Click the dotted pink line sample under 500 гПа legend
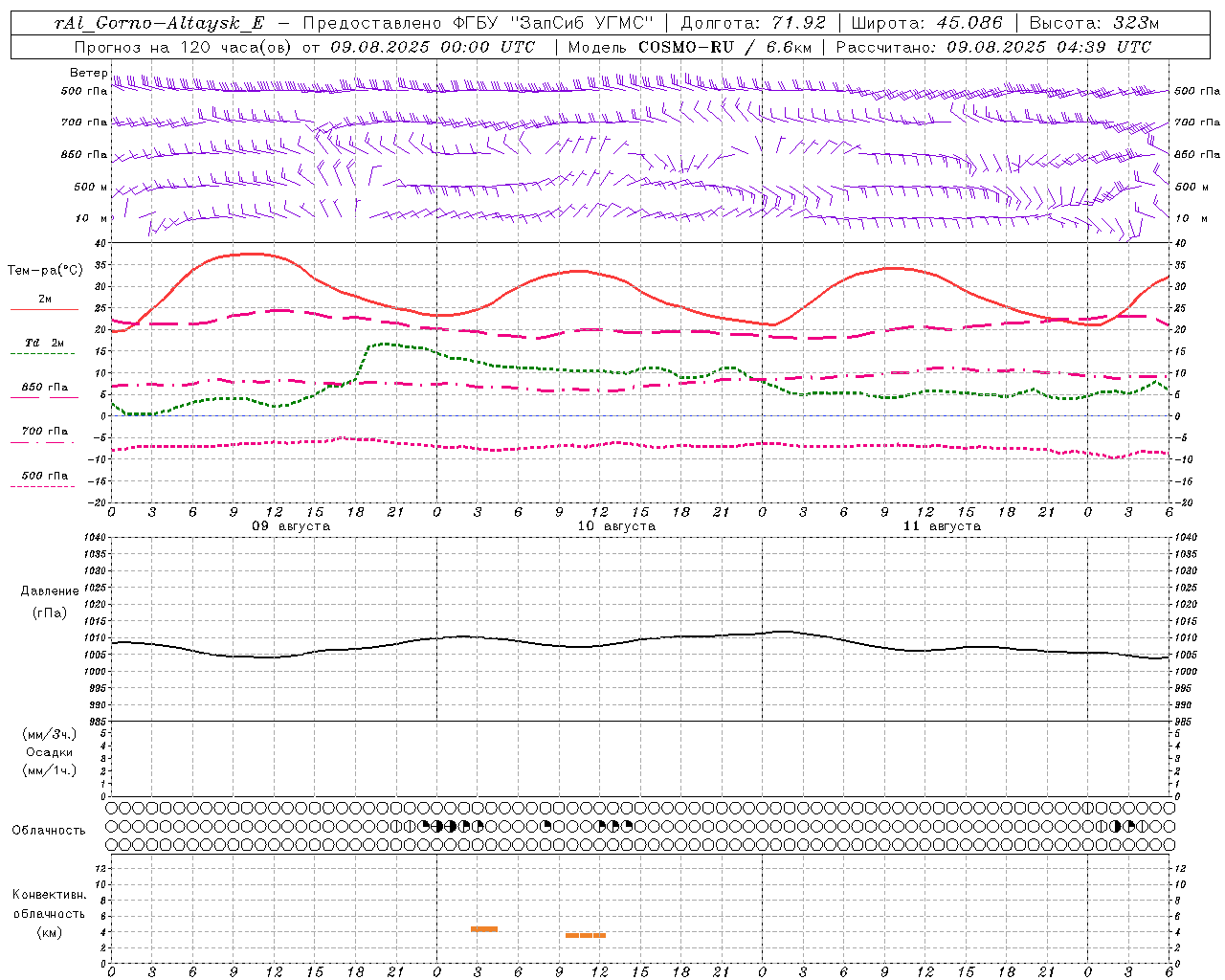The width and height of the screenshot is (1225, 980). 42,486
